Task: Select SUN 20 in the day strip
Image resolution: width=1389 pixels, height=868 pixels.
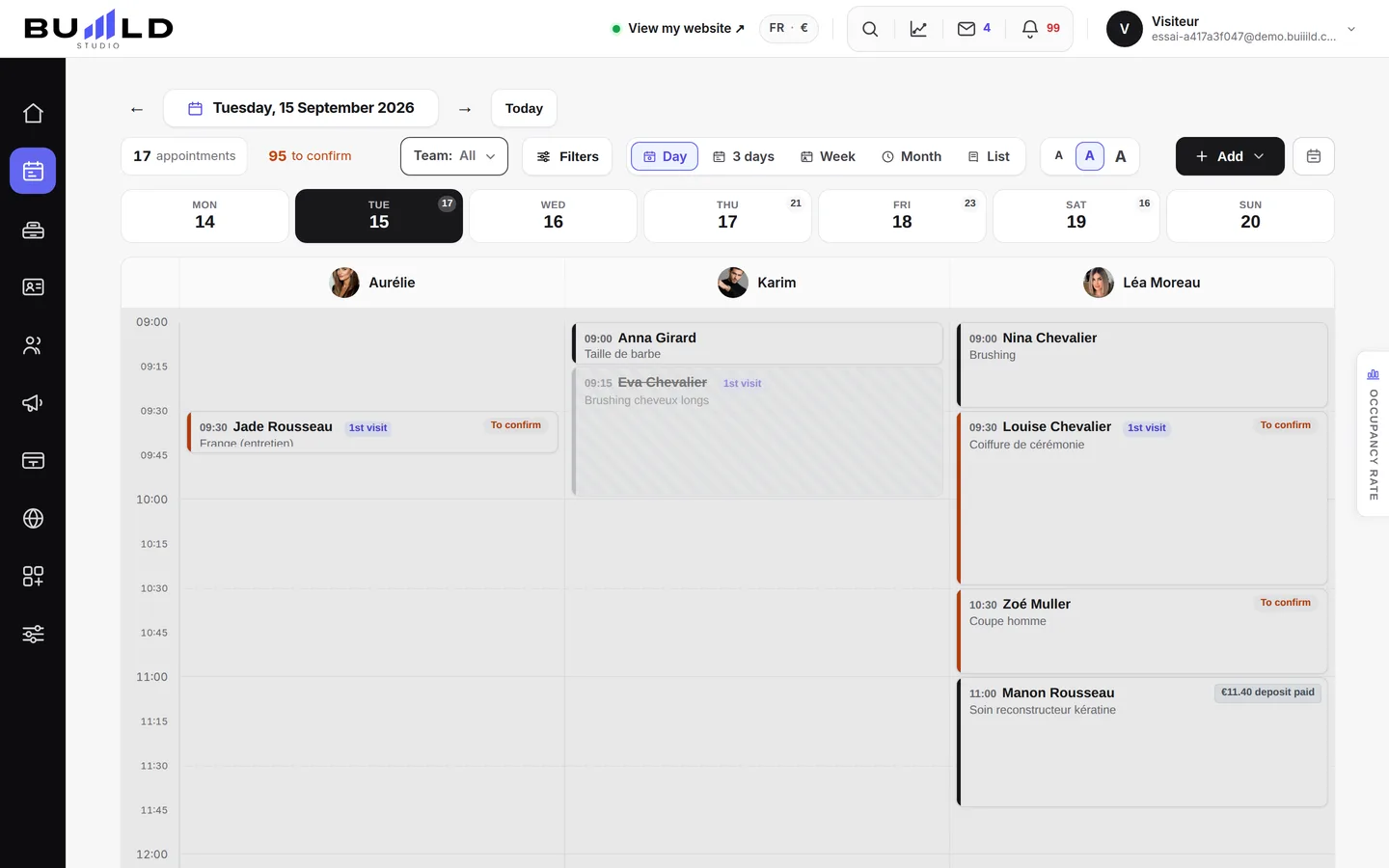Action: [1250, 216]
